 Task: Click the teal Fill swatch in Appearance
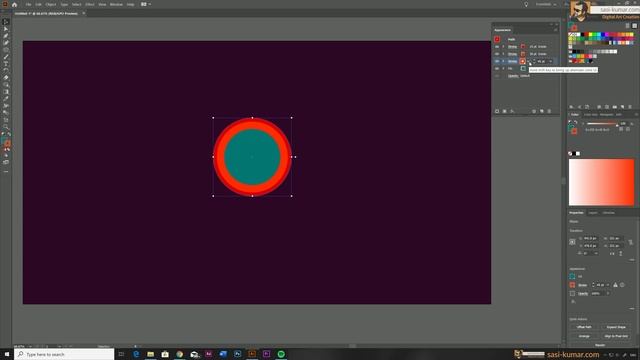tap(523, 69)
